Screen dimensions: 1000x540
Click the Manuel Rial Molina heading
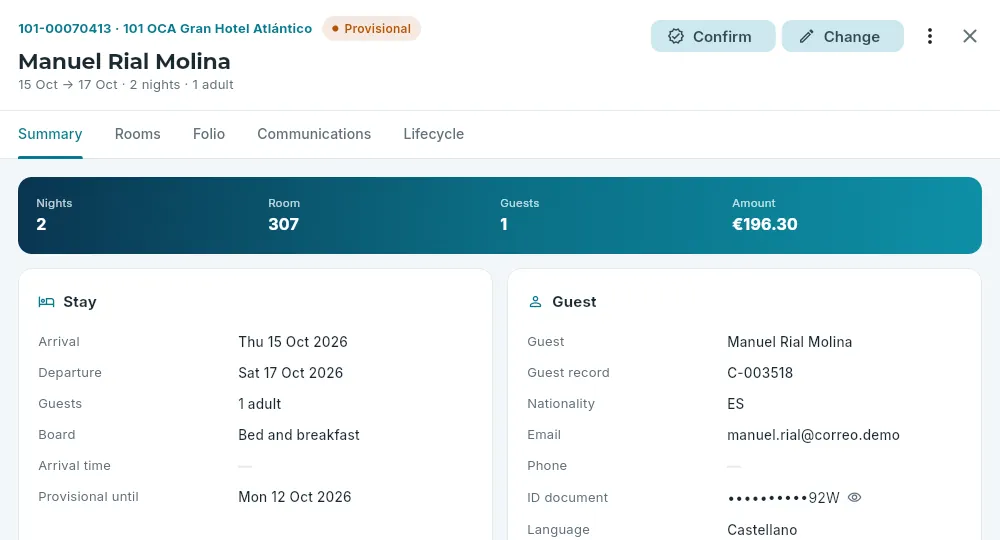(x=124, y=61)
